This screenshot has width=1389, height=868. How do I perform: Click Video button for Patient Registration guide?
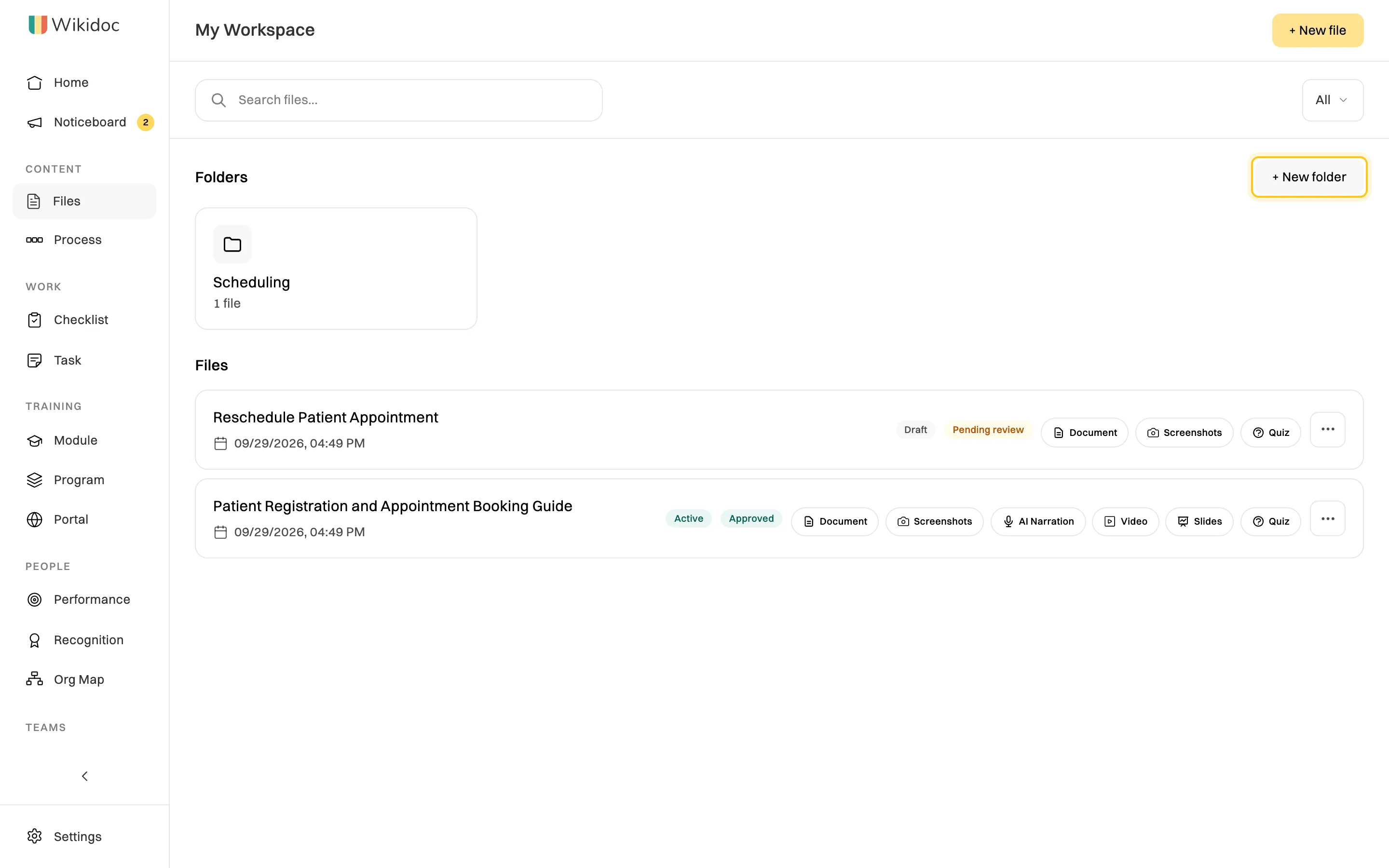pos(1126,521)
